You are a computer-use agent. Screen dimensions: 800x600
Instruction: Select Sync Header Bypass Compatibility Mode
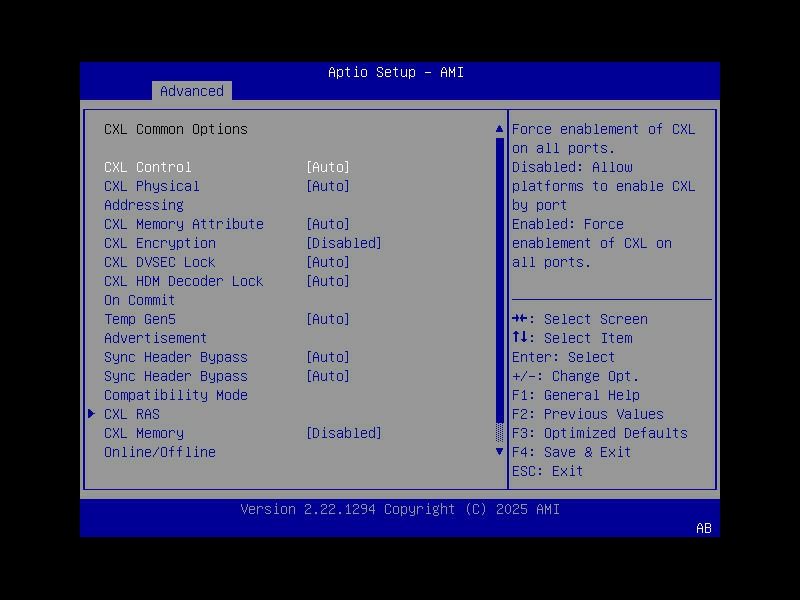click(176, 386)
